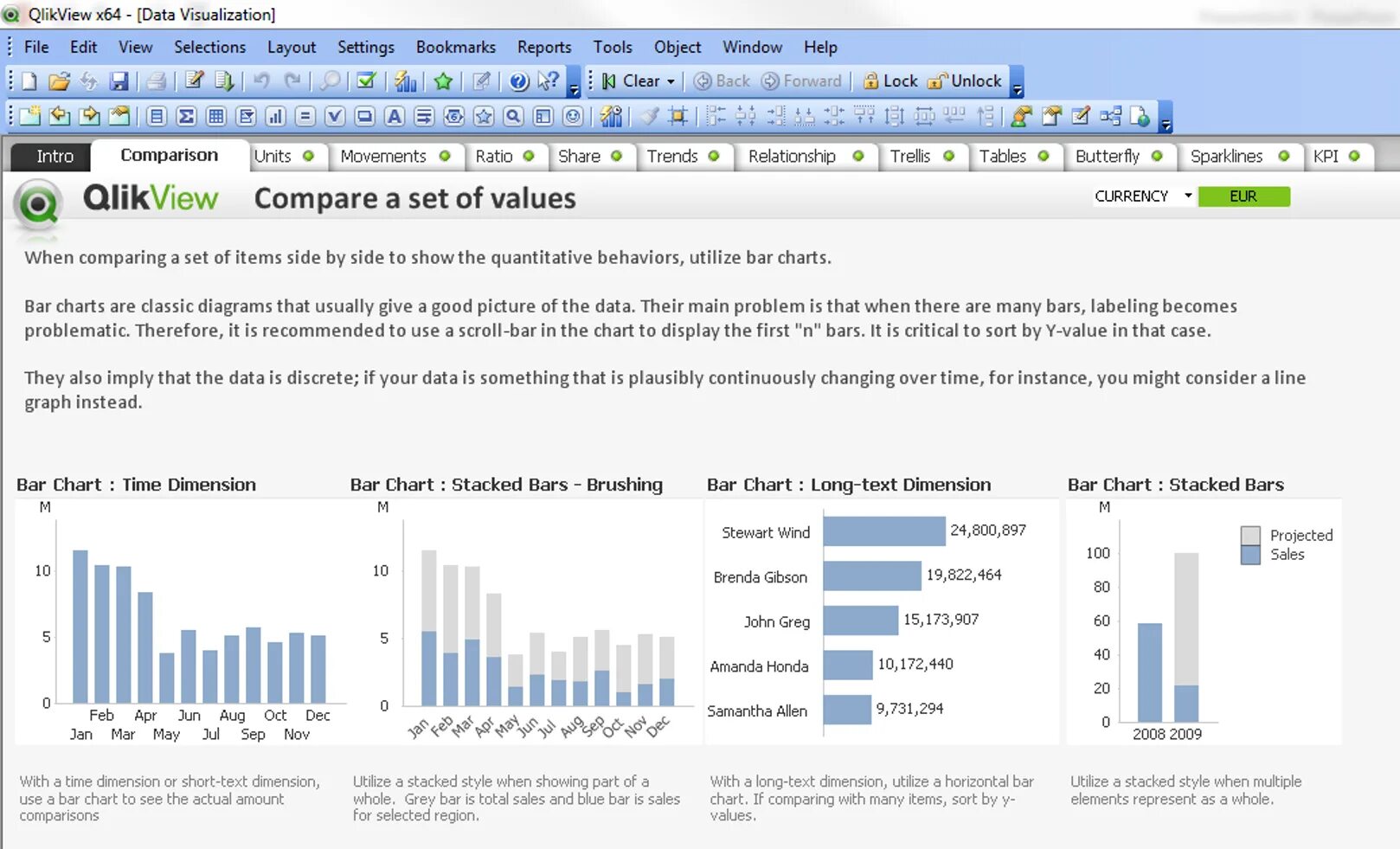Viewport: 1400px width, 849px height.
Task: Switch to the Units sheet tab
Action: coord(289,156)
